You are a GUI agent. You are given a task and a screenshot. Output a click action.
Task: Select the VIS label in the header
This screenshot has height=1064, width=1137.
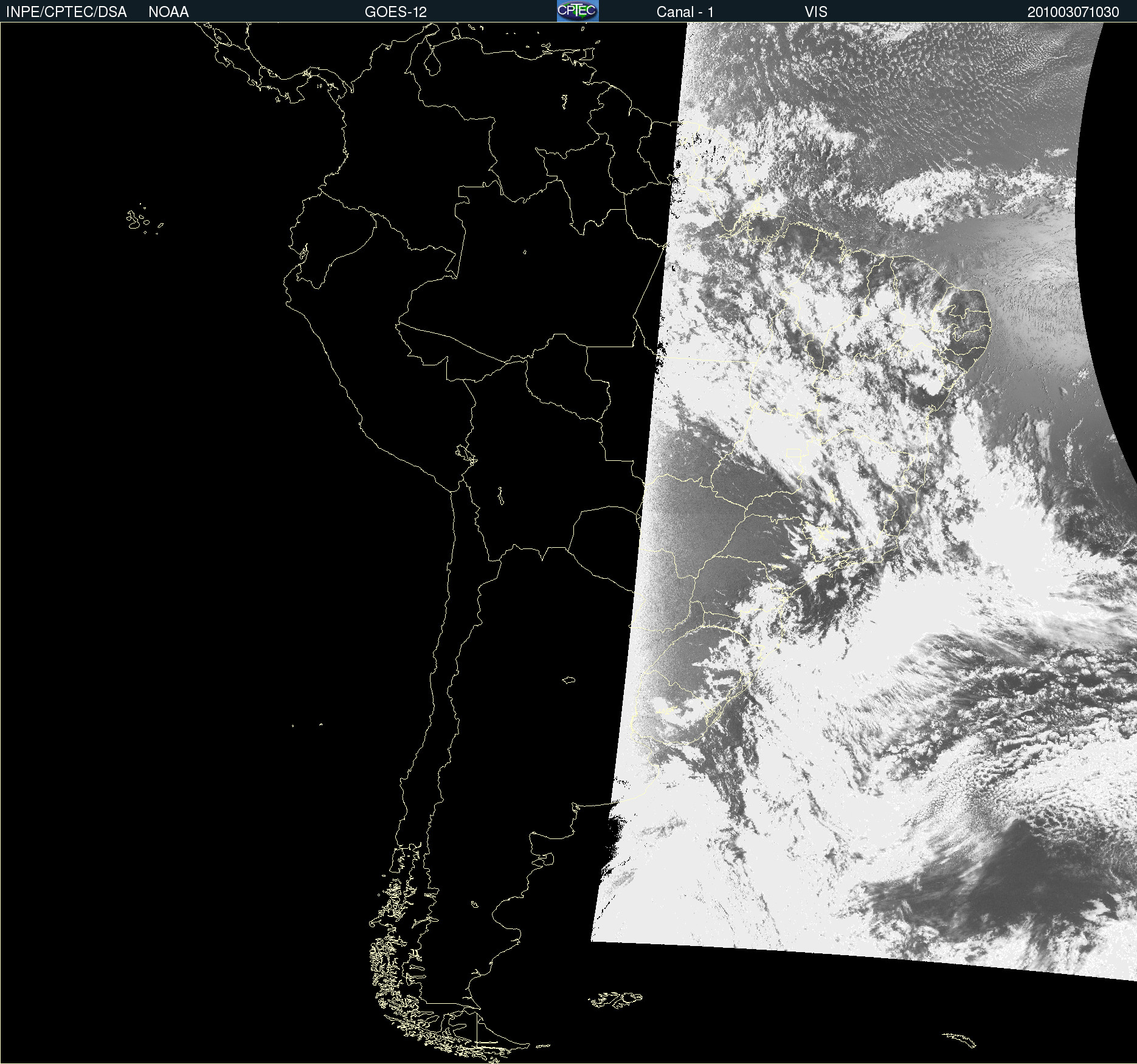(816, 12)
